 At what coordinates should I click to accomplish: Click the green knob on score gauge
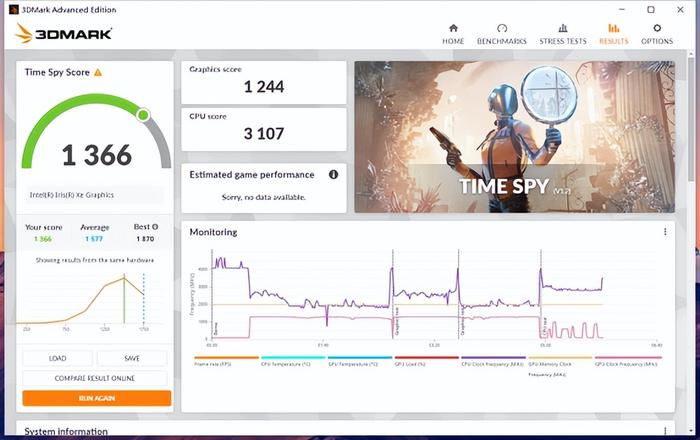pyautogui.click(x=143, y=115)
